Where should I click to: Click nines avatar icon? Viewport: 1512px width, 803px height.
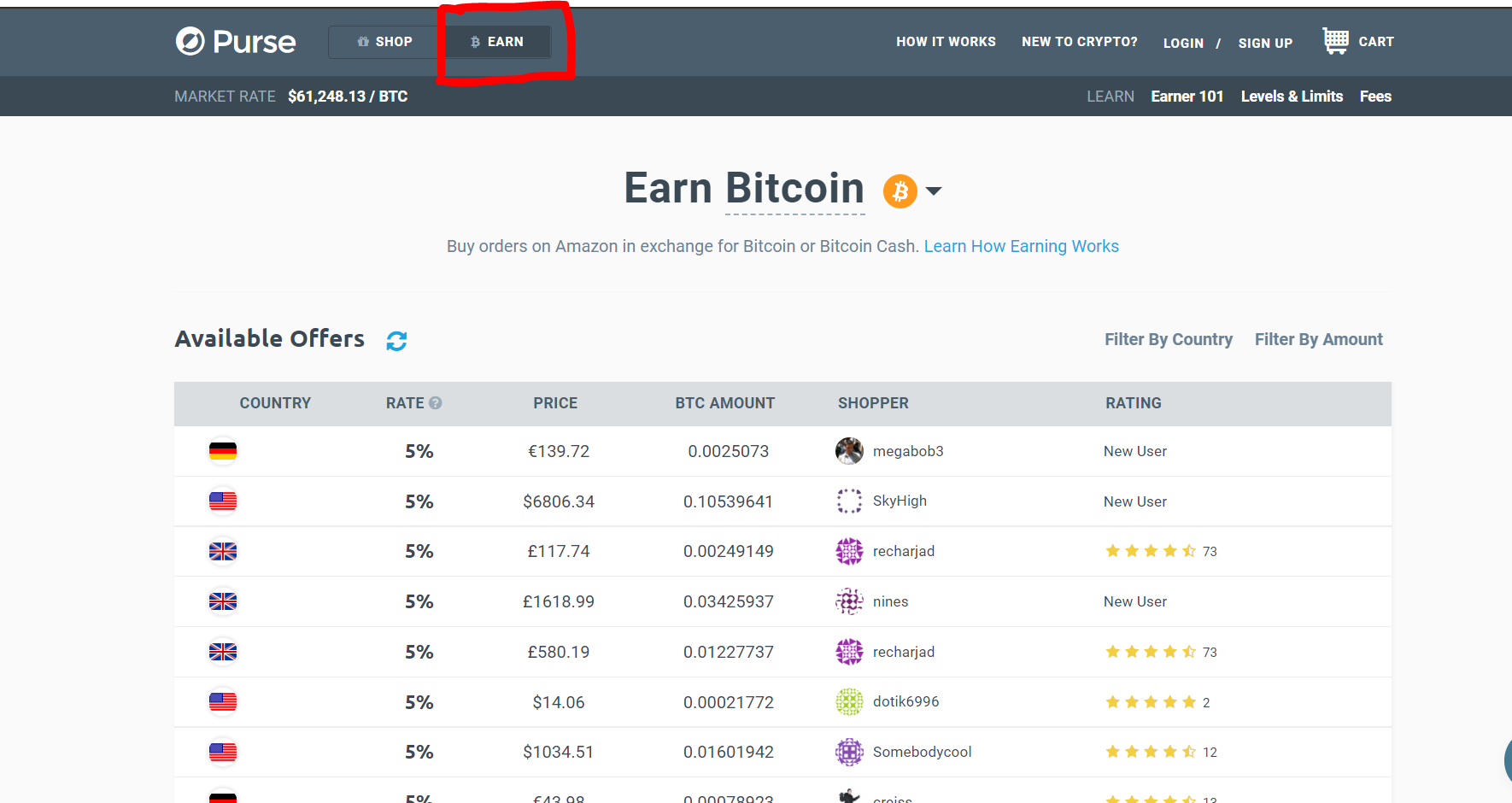[849, 601]
